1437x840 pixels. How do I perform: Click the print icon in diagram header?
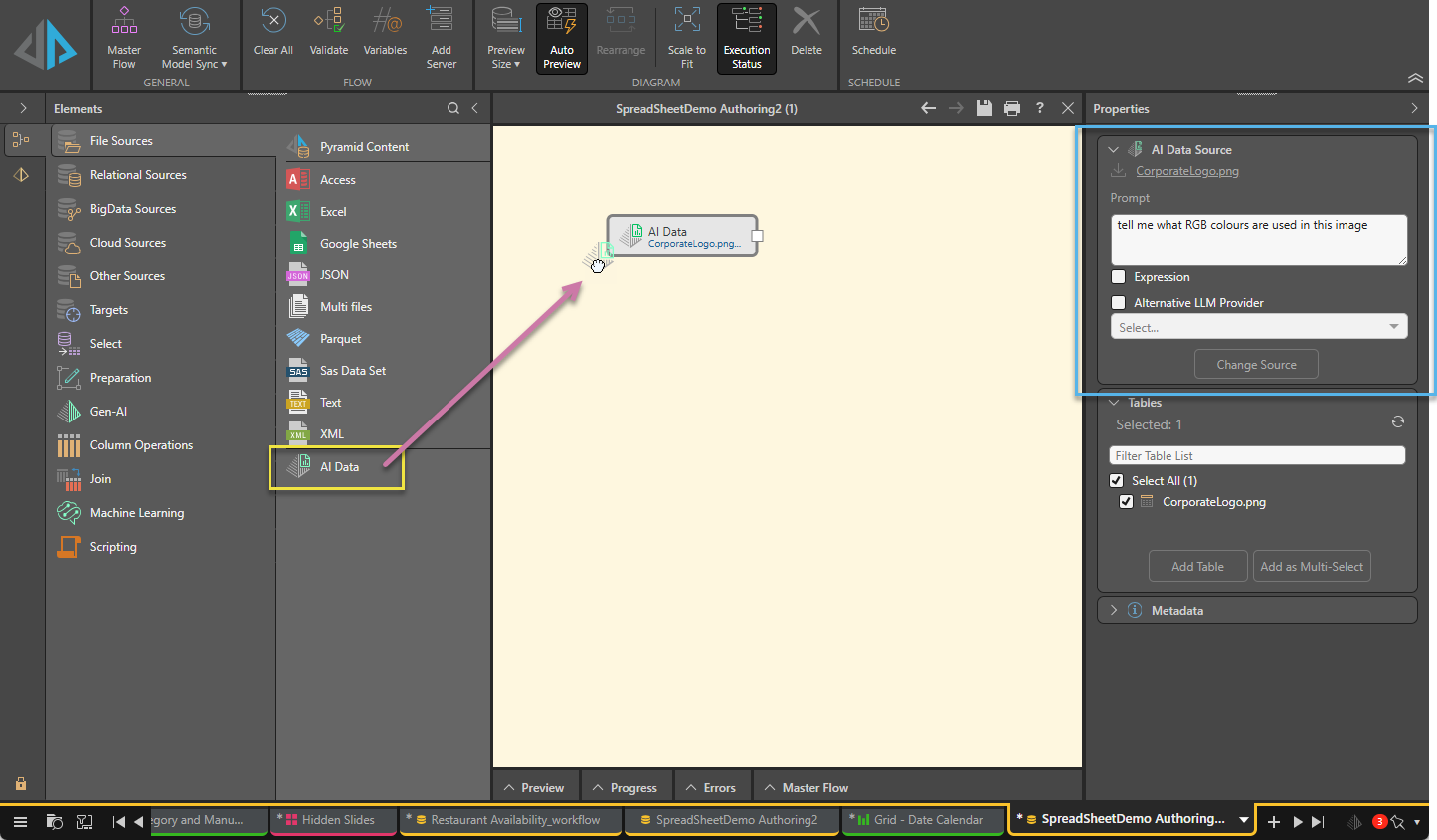coord(1011,108)
